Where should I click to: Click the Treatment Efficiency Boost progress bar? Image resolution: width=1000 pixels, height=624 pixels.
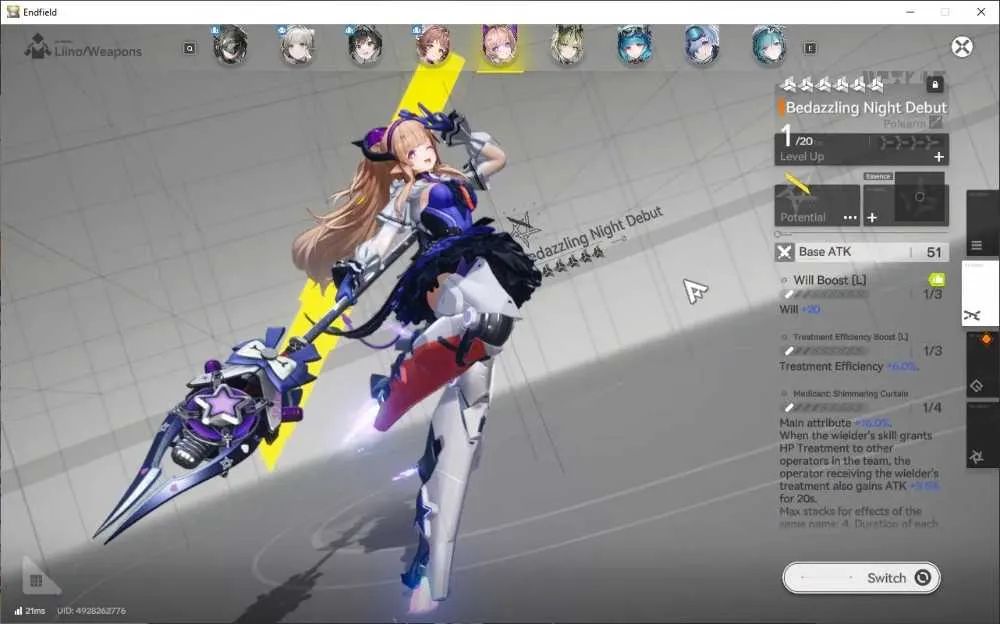point(826,351)
